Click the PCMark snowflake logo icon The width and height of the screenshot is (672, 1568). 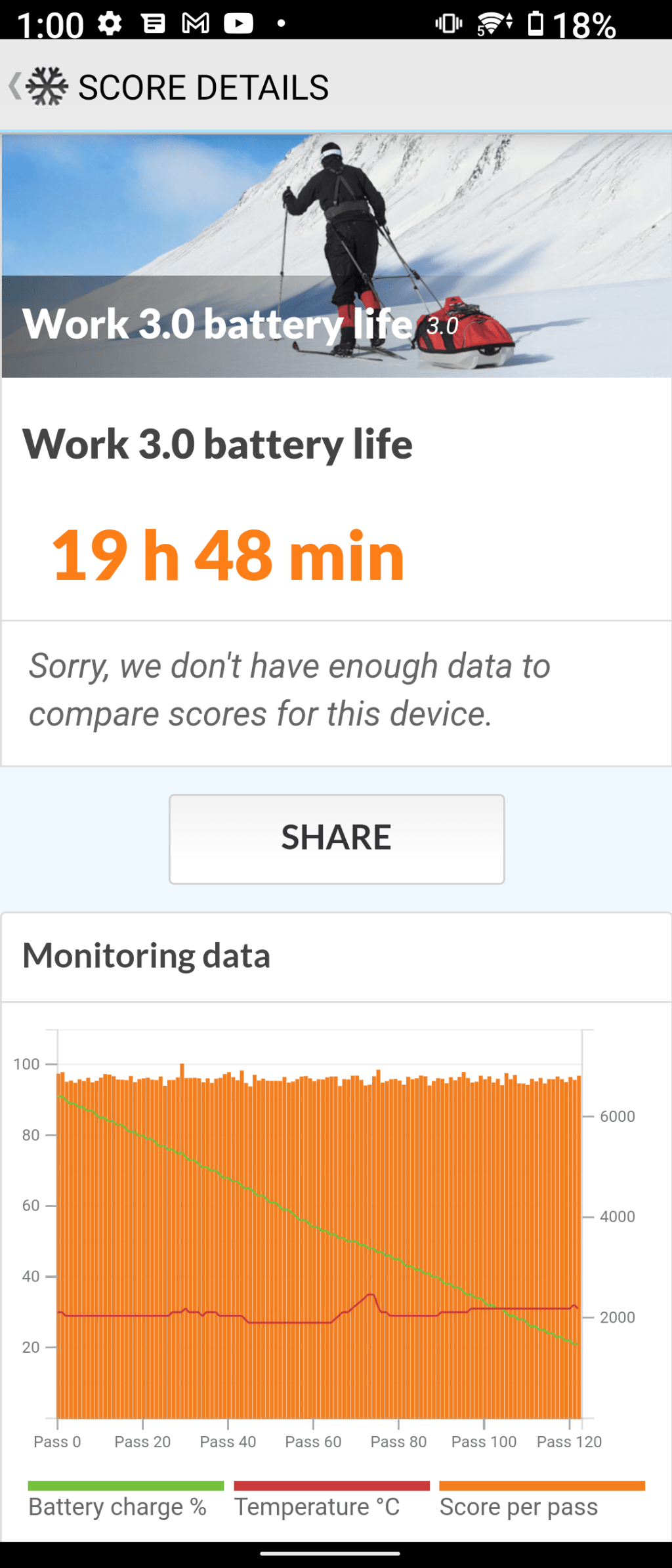coord(47,86)
